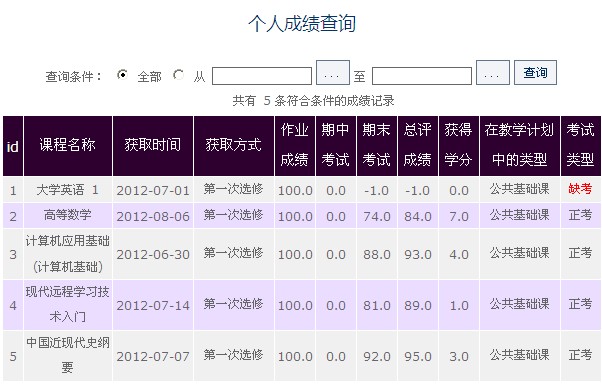Screen dimensions: 602x385
Task: Click the 考试类型 column header
Action: 580,146
